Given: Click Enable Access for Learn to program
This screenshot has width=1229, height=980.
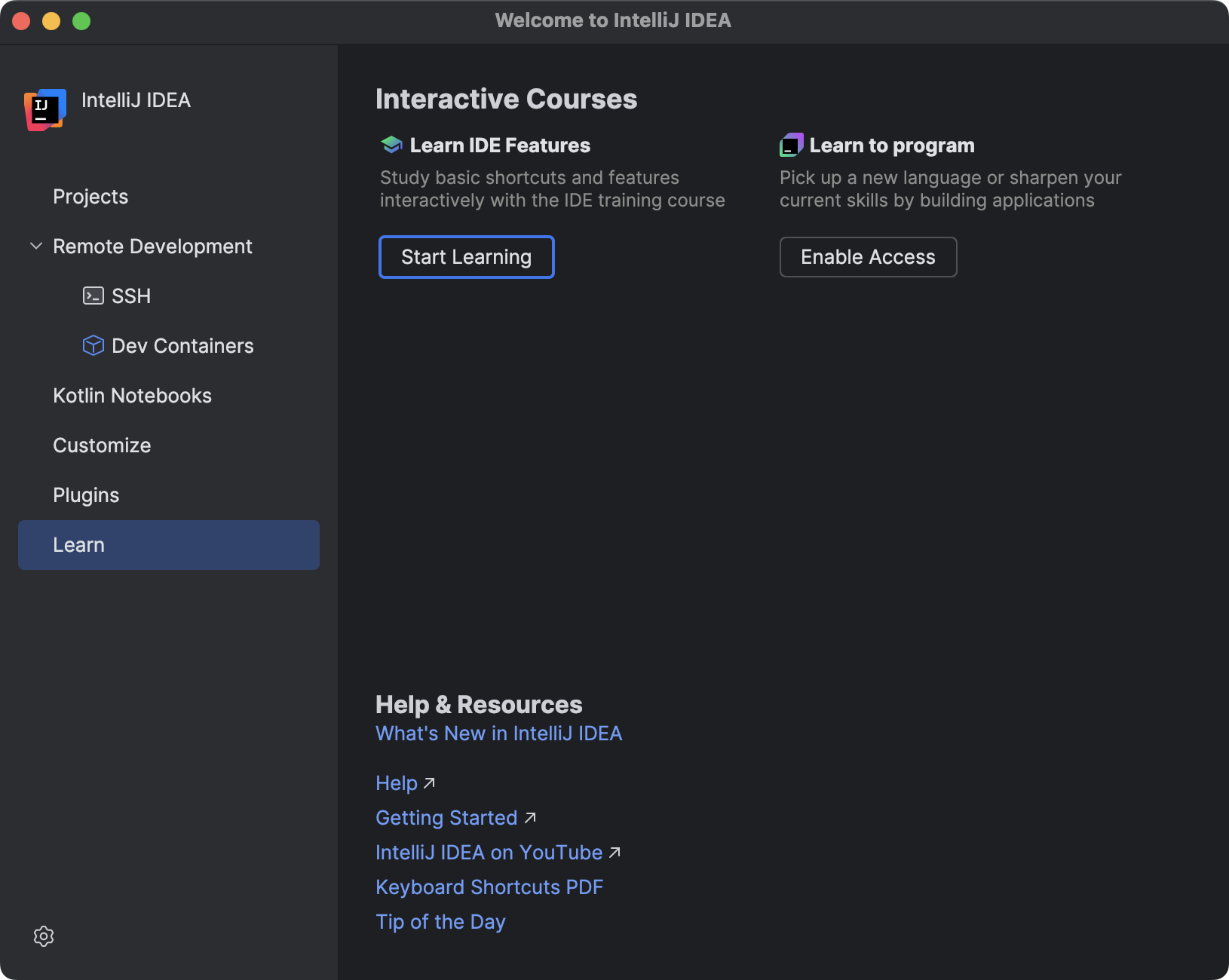Looking at the screenshot, I should tap(868, 257).
